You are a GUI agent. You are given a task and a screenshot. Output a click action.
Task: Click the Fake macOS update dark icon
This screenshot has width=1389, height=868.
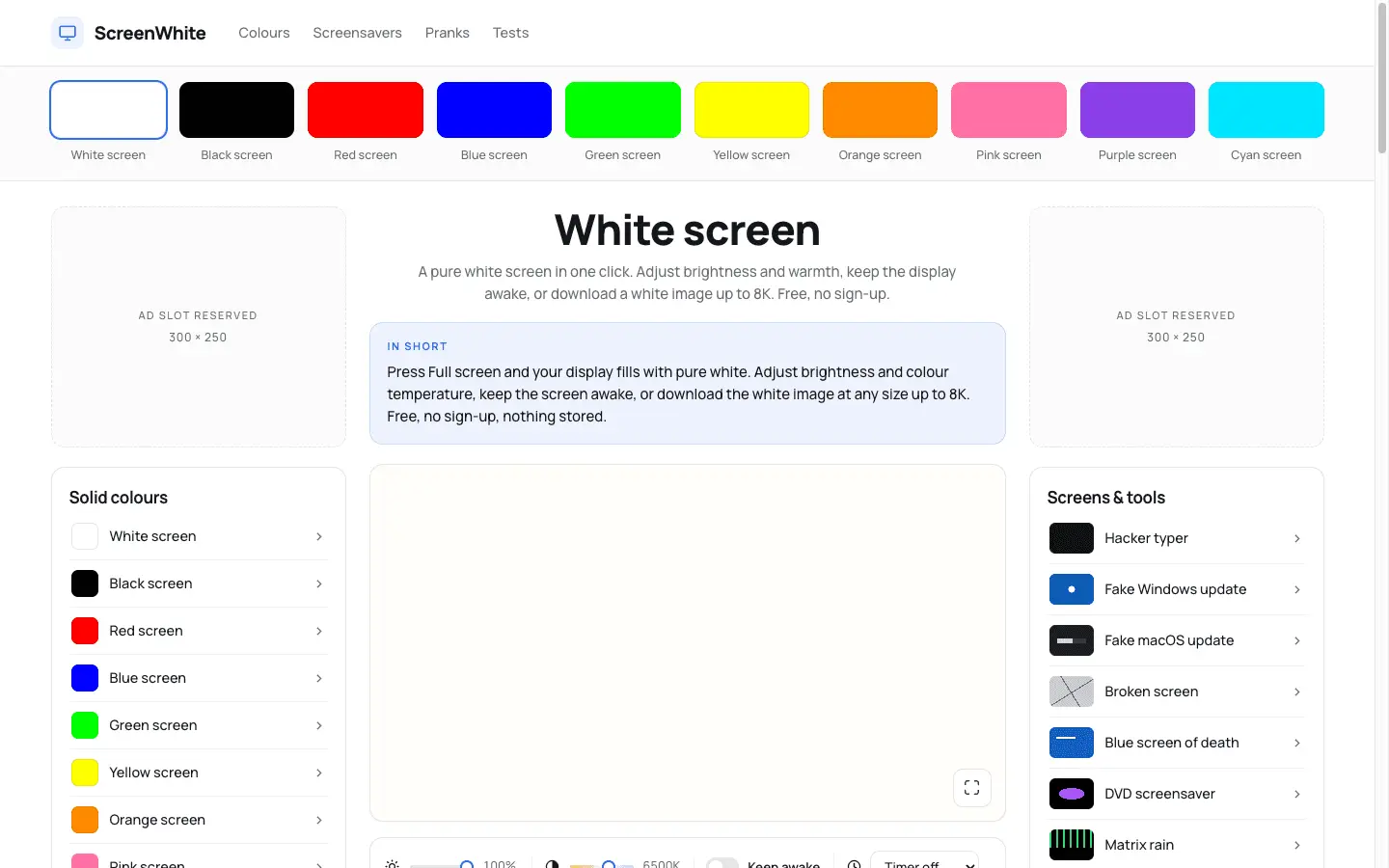tap(1071, 640)
